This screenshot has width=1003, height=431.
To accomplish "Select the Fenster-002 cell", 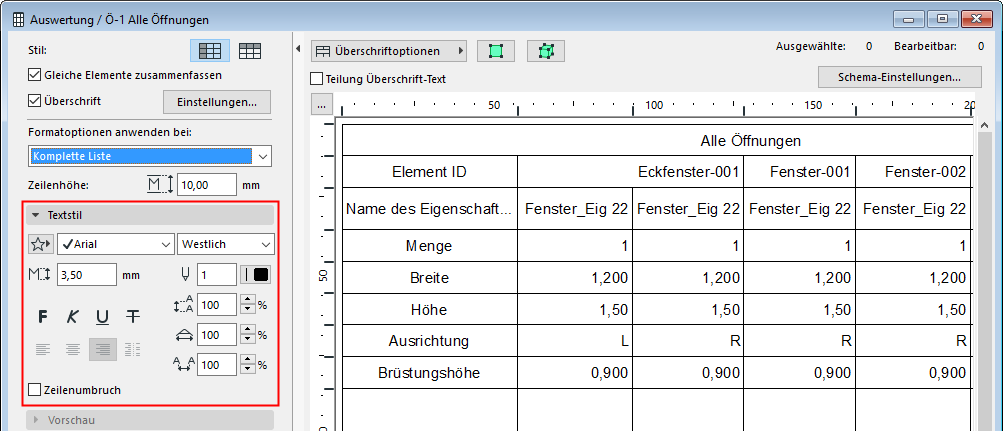I will click(913, 171).
